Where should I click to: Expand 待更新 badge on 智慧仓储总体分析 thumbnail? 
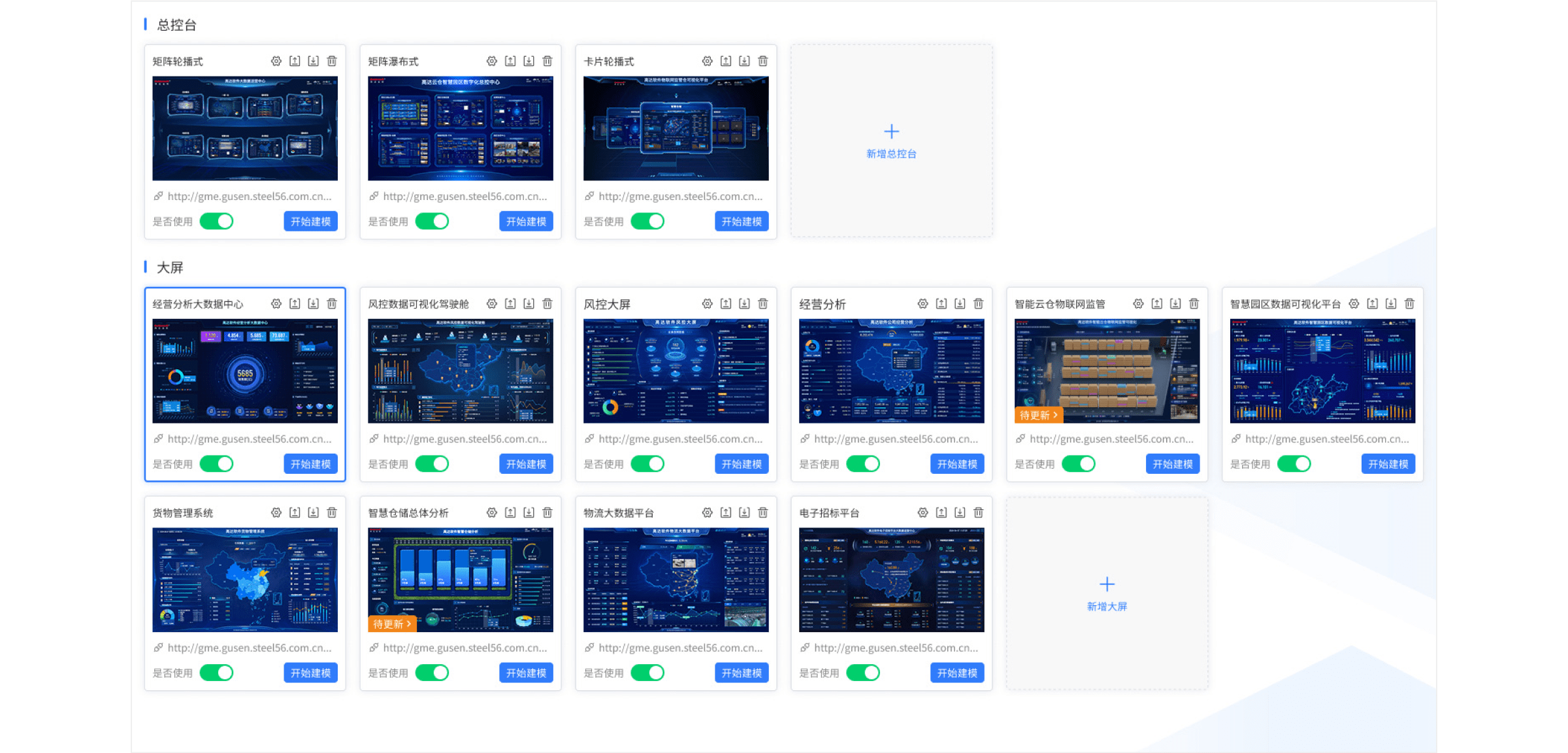point(392,624)
